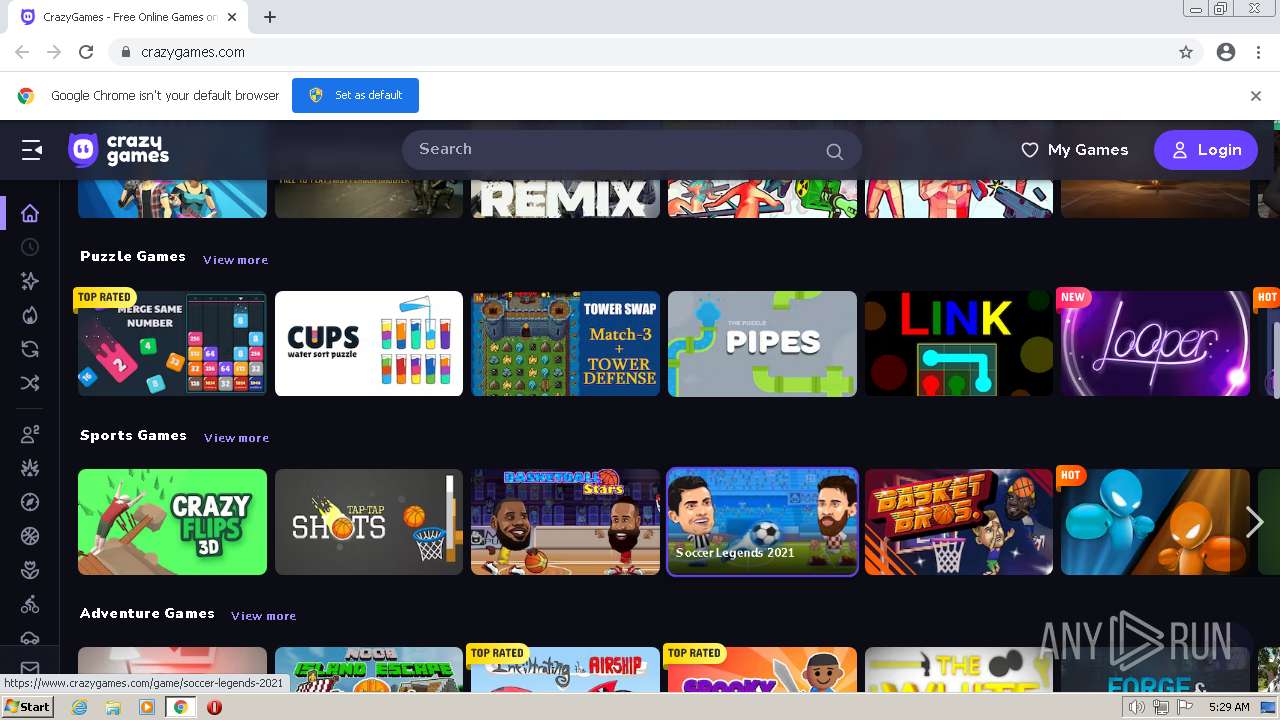The height and width of the screenshot is (720, 1280).
Task: Open the Login button
Action: click(1206, 150)
